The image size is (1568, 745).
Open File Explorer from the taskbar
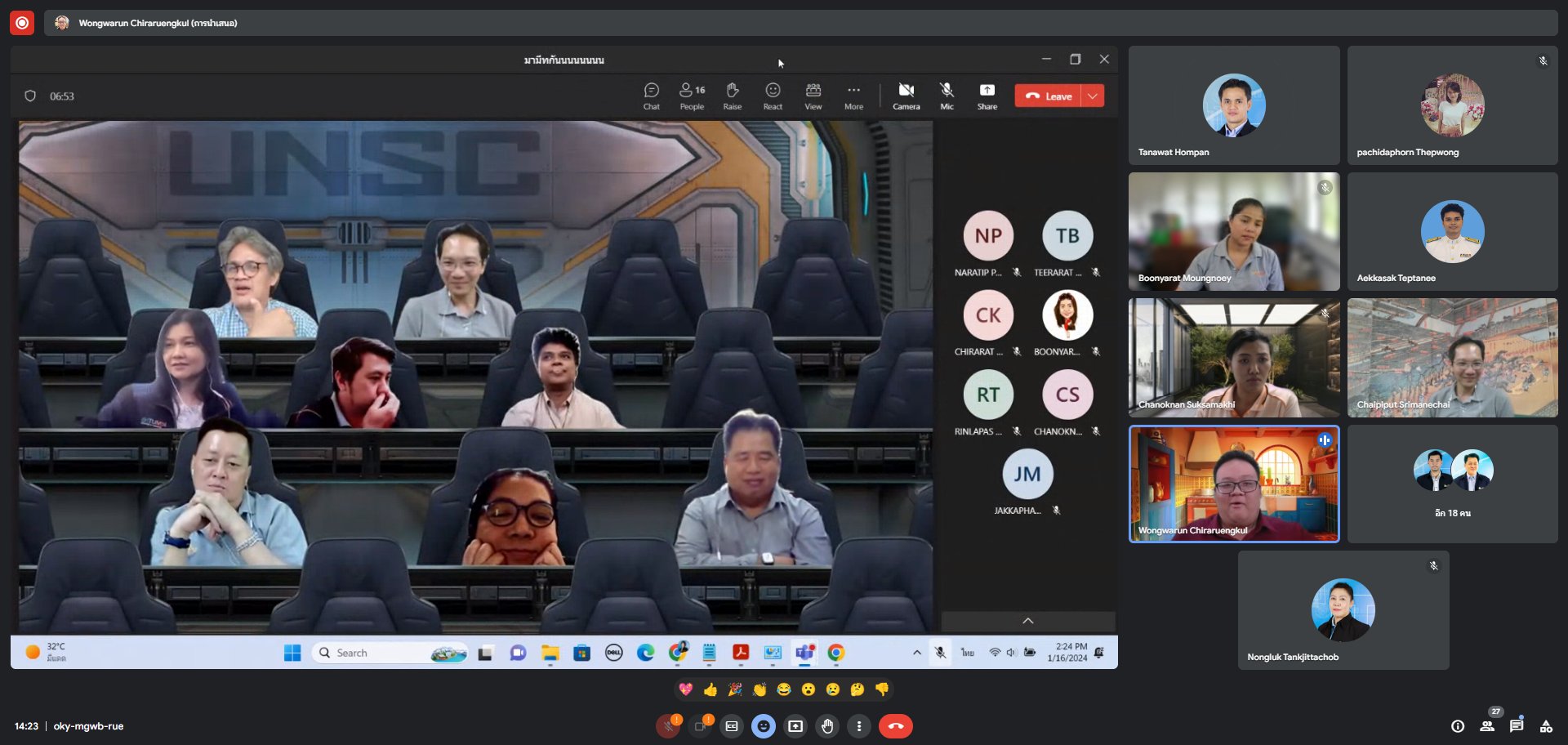[550, 653]
